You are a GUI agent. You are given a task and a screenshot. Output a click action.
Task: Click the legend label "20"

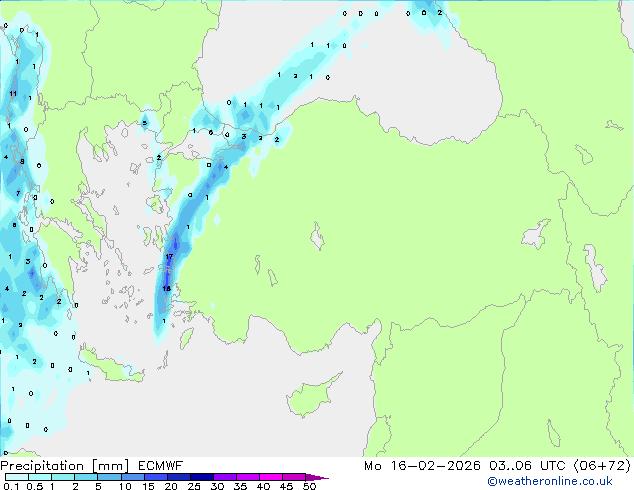pyautogui.click(x=171, y=486)
